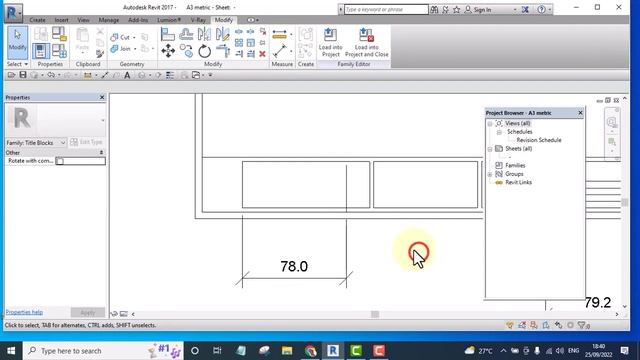Click the horizontal scrollbar thumb of drawing view

tap(375, 314)
